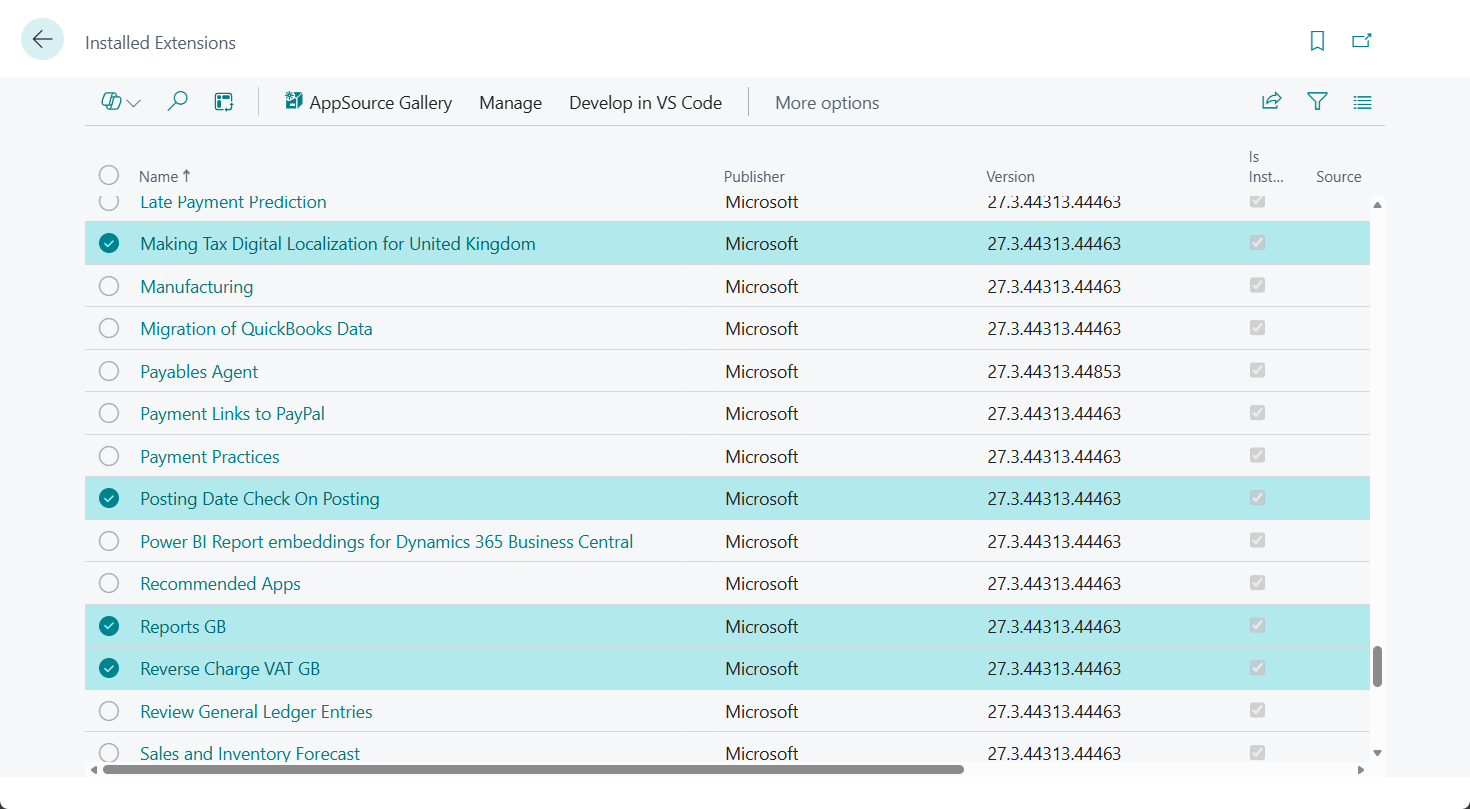Open the search within the extensions list
The height and width of the screenshot is (809, 1470).
tap(177, 101)
